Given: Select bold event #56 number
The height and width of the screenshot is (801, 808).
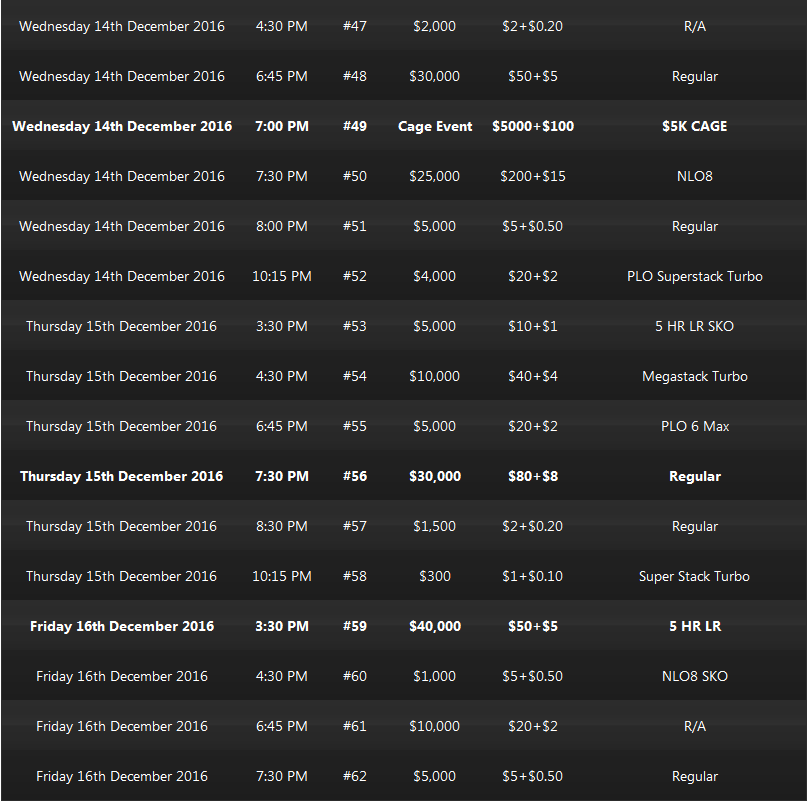Looking at the screenshot, I should pyautogui.click(x=355, y=476).
